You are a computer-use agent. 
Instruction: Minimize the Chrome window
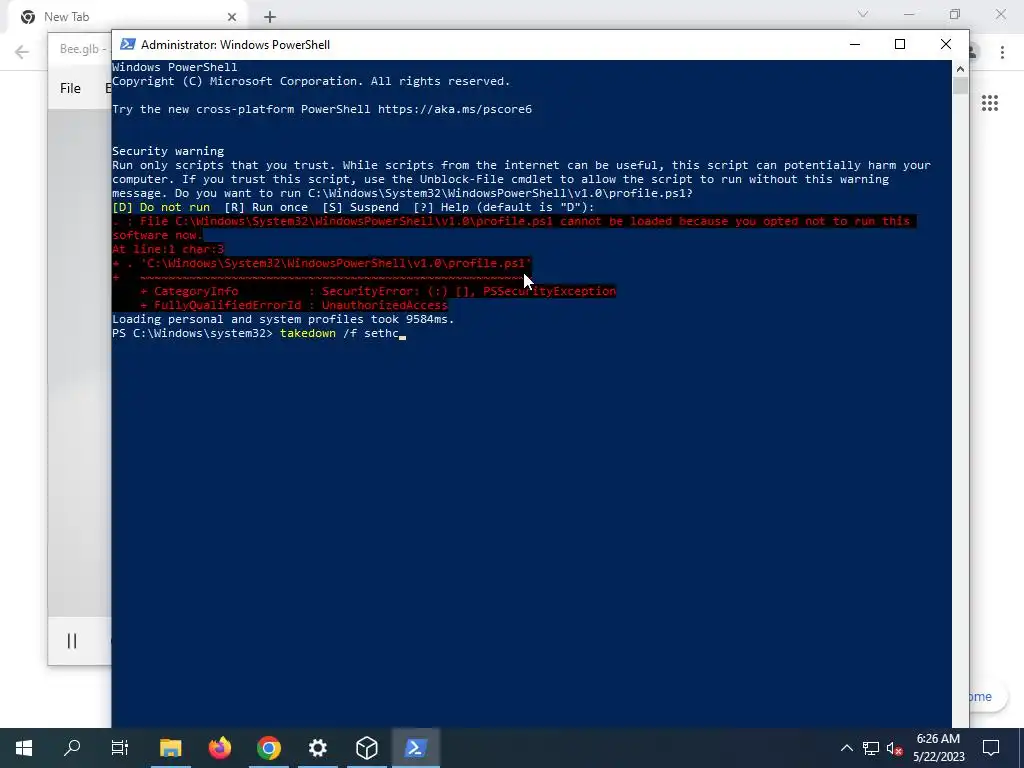tap(909, 14)
